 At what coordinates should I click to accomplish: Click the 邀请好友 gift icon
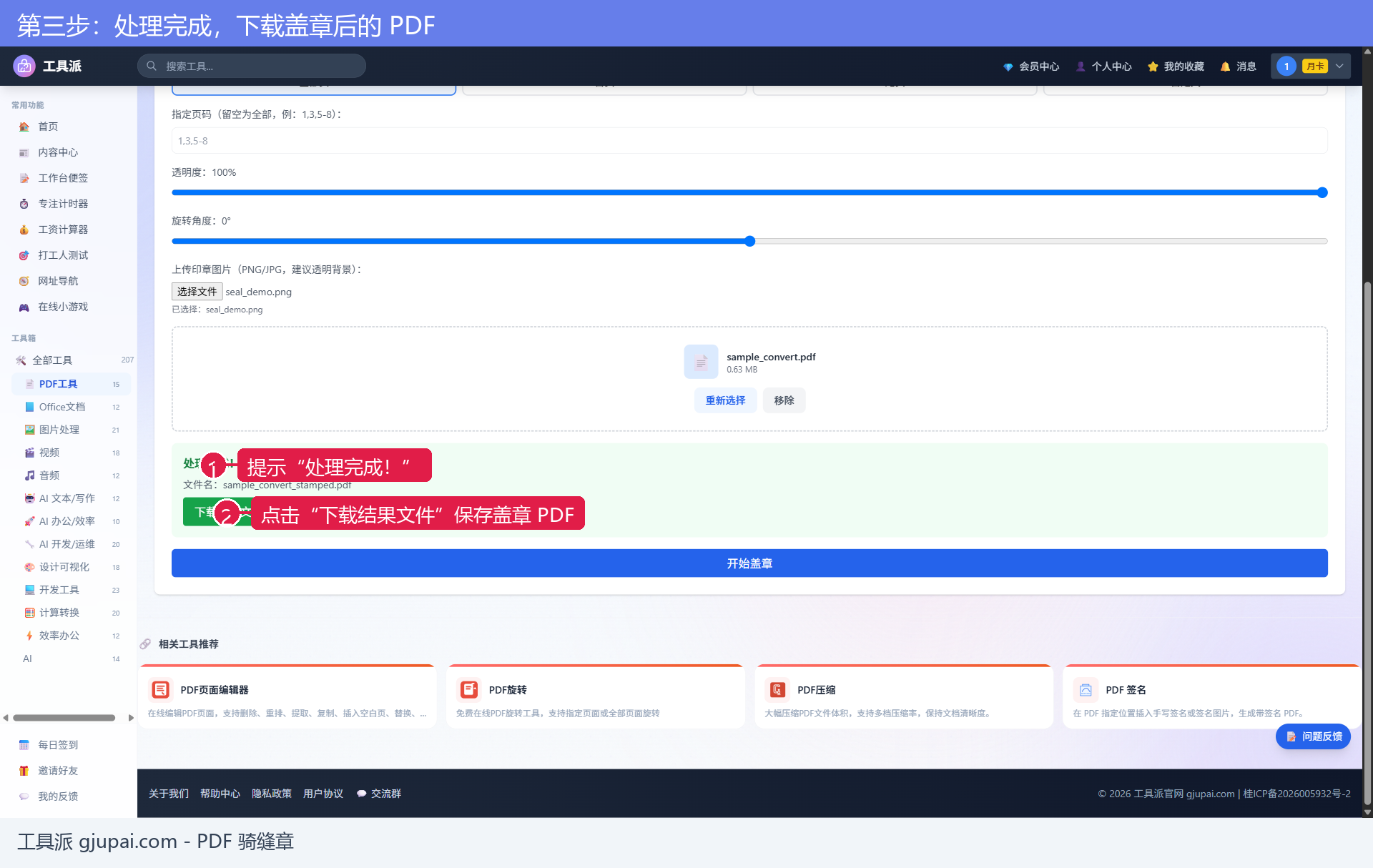pyautogui.click(x=24, y=771)
